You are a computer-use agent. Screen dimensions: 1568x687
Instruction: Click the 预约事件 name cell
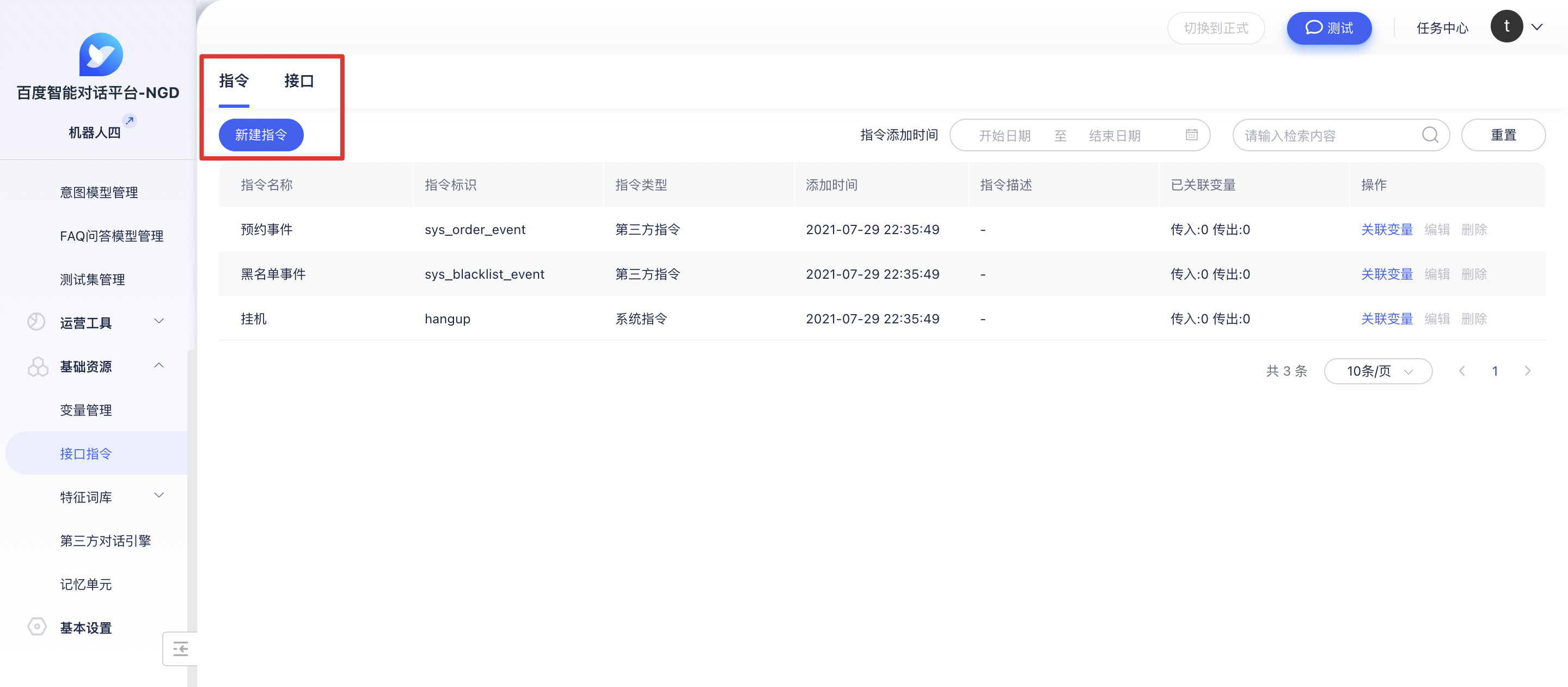tap(267, 229)
